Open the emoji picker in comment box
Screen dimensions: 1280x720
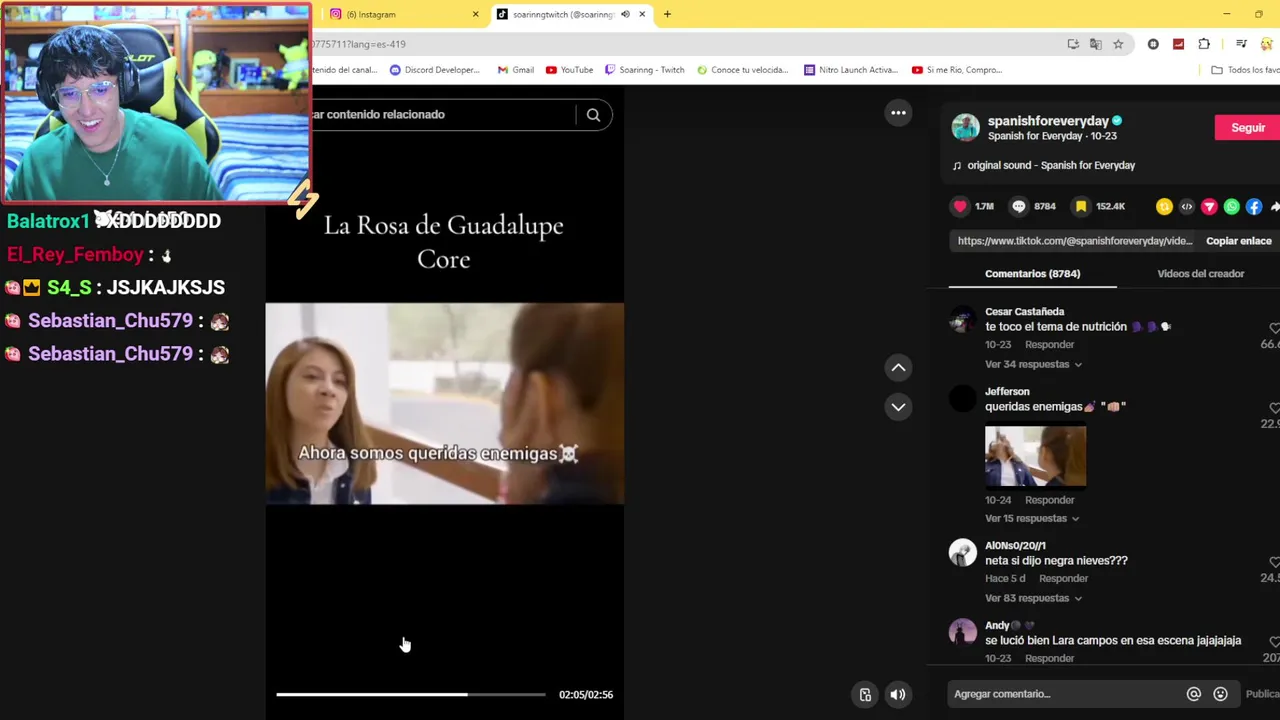click(1220, 694)
